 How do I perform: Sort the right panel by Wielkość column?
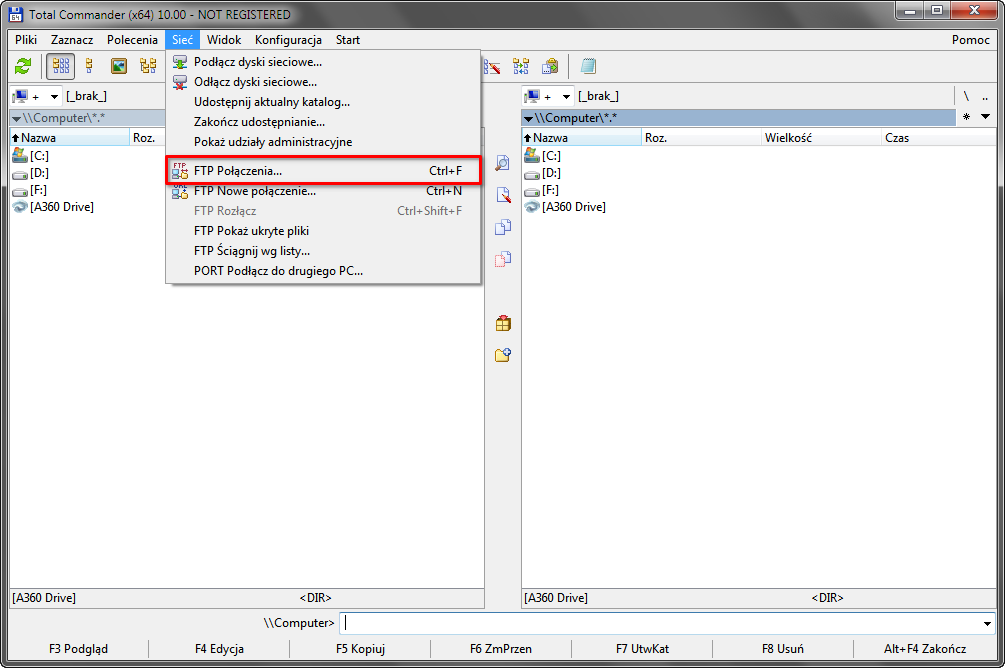pos(822,138)
